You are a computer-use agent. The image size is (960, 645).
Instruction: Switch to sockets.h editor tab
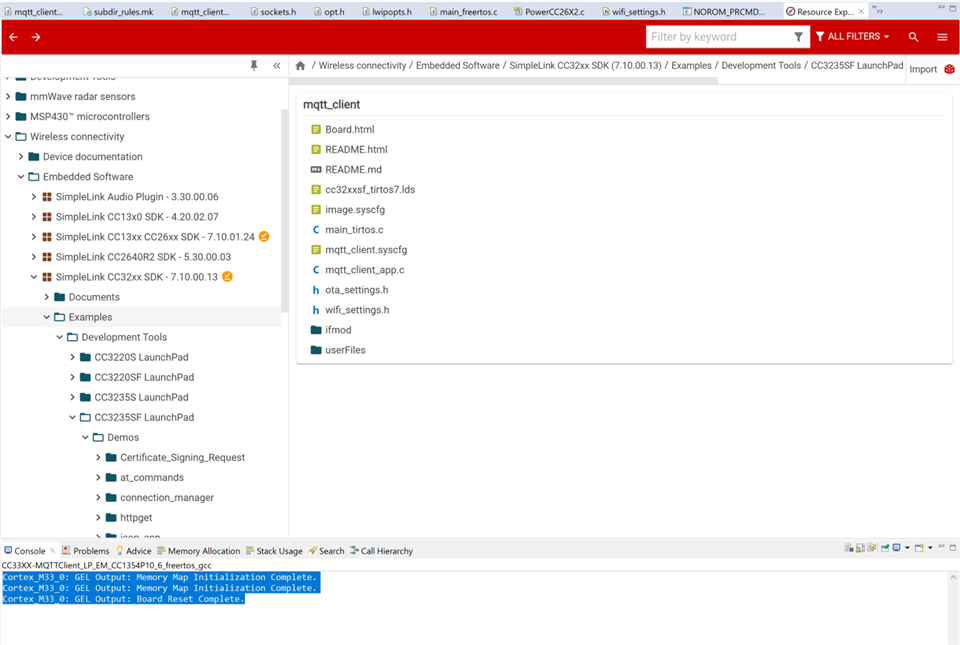tap(273, 12)
